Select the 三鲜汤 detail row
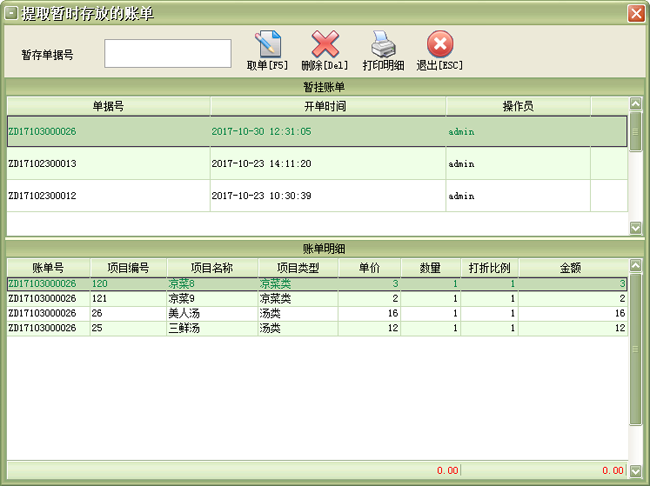The image size is (650, 486). pos(212,328)
